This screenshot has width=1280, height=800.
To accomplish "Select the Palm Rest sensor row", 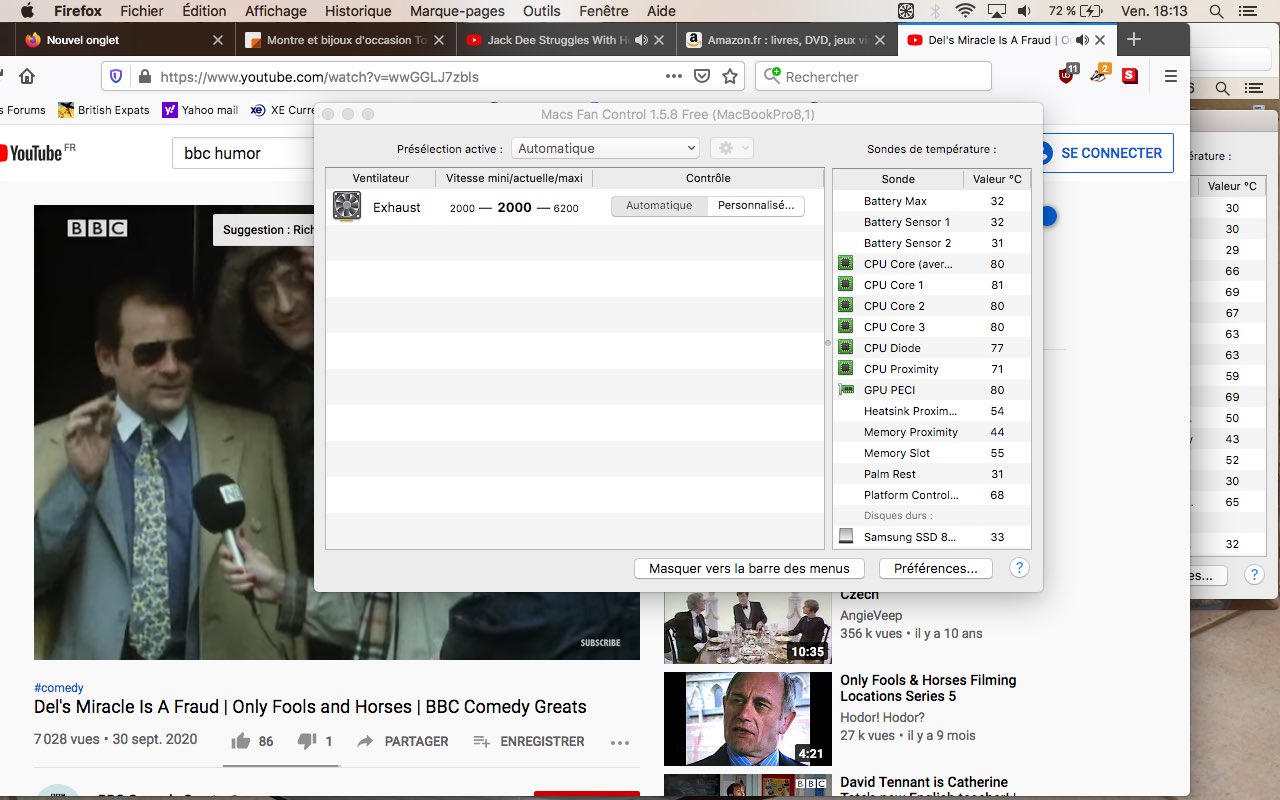I will pyautogui.click(x=932, y=474).
